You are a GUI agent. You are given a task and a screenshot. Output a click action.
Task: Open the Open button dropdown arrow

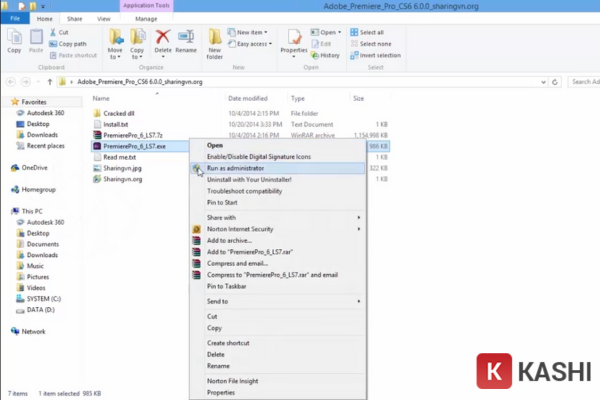tap(339, 32)
